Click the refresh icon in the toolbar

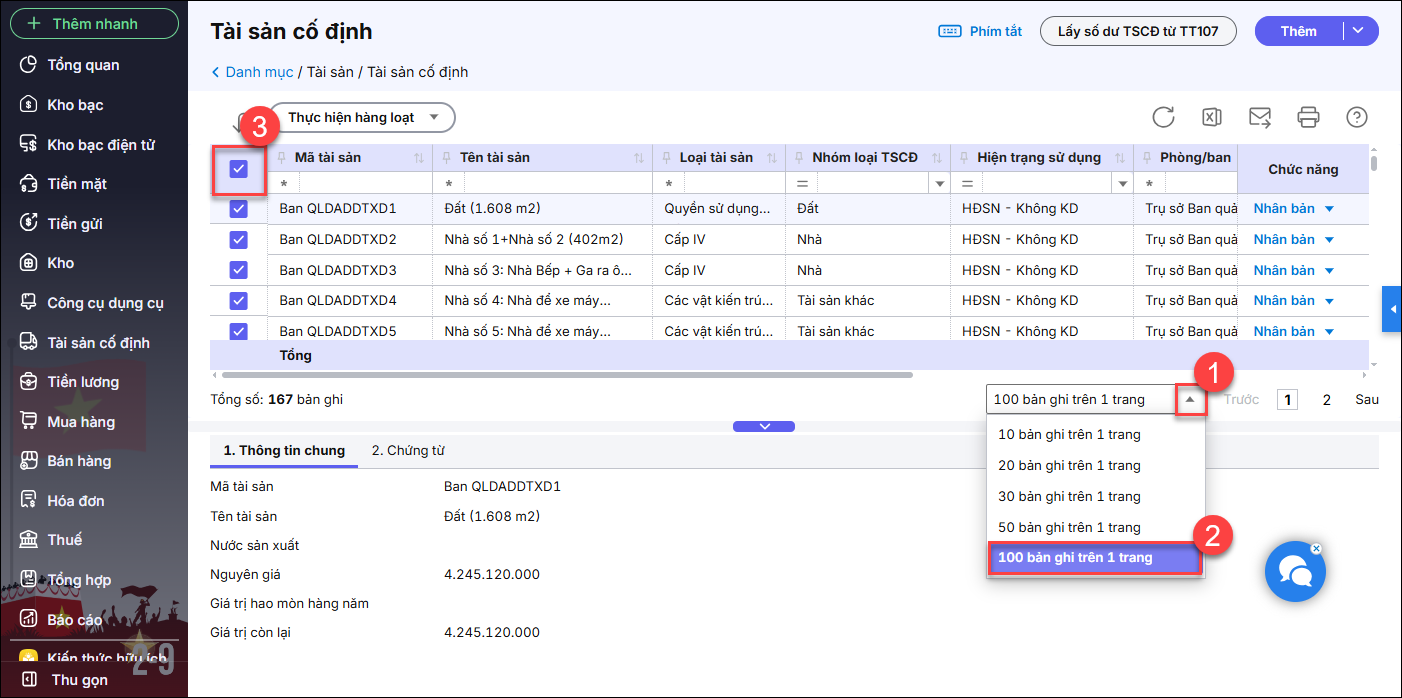1163,117
